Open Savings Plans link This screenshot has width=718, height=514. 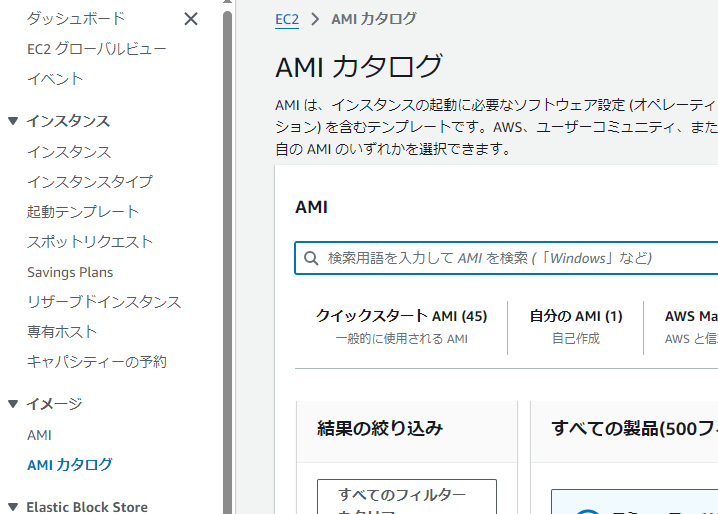(70, 272)
